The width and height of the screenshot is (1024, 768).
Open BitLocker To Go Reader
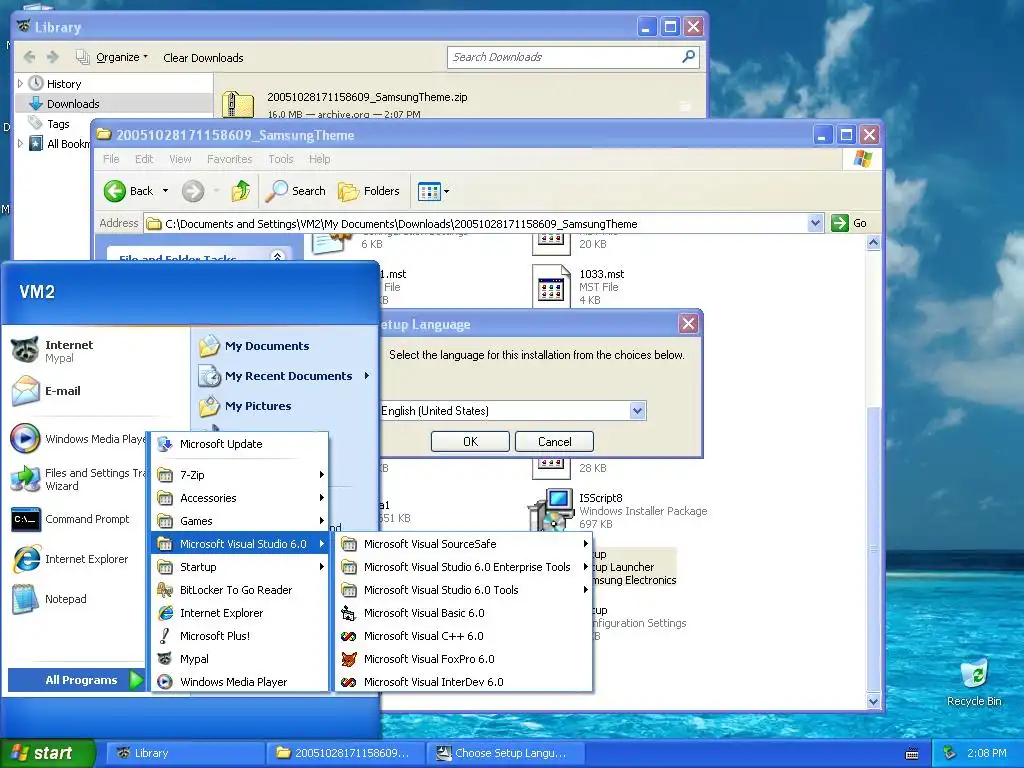coord(240,590)
